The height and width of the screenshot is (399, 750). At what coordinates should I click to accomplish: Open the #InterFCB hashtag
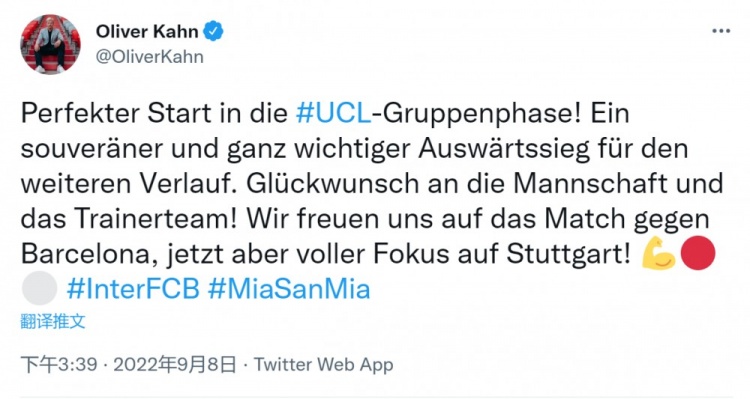tap(133, 289)
